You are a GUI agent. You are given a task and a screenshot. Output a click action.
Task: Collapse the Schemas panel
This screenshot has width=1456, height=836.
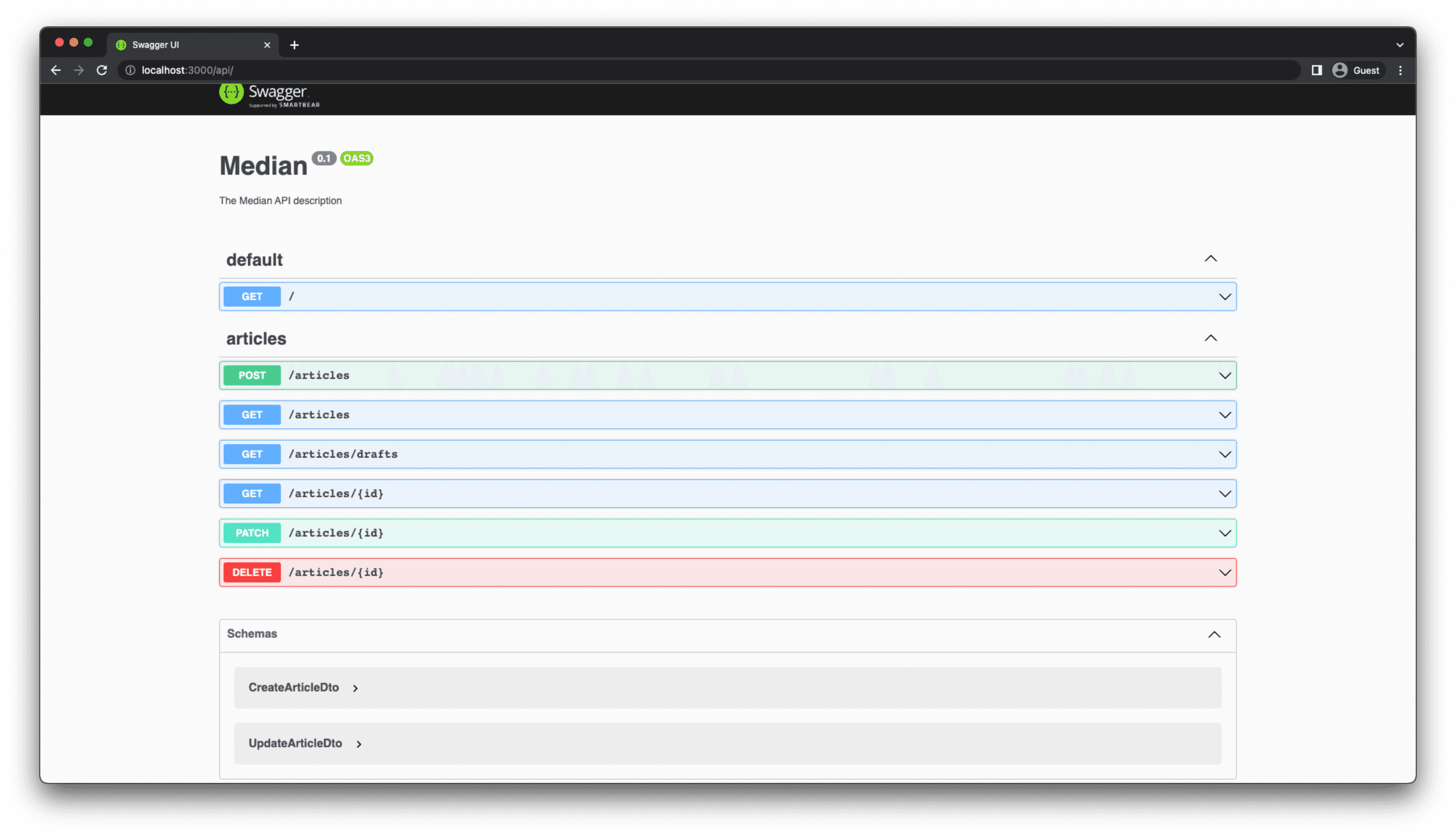[x=1214, y=634]
